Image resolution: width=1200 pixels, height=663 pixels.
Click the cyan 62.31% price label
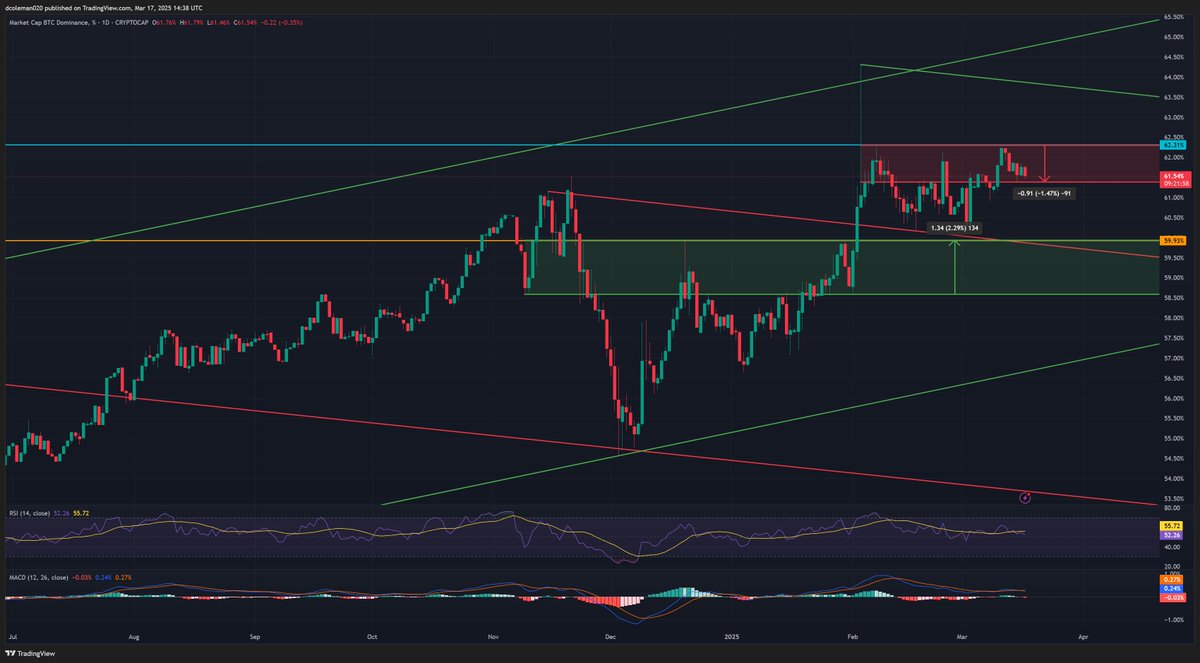(1173, 145)
